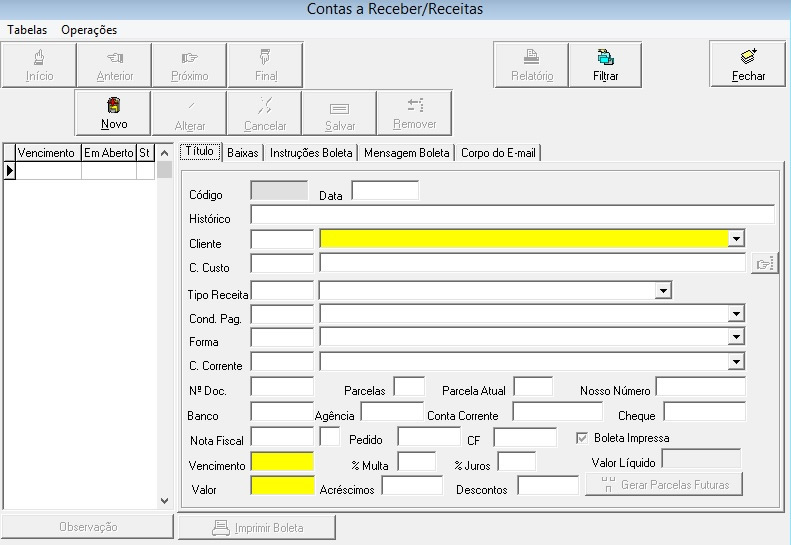Click the yellow Vencimento date field
Screen dimensions: 791x545
click(x=282, y=461)
